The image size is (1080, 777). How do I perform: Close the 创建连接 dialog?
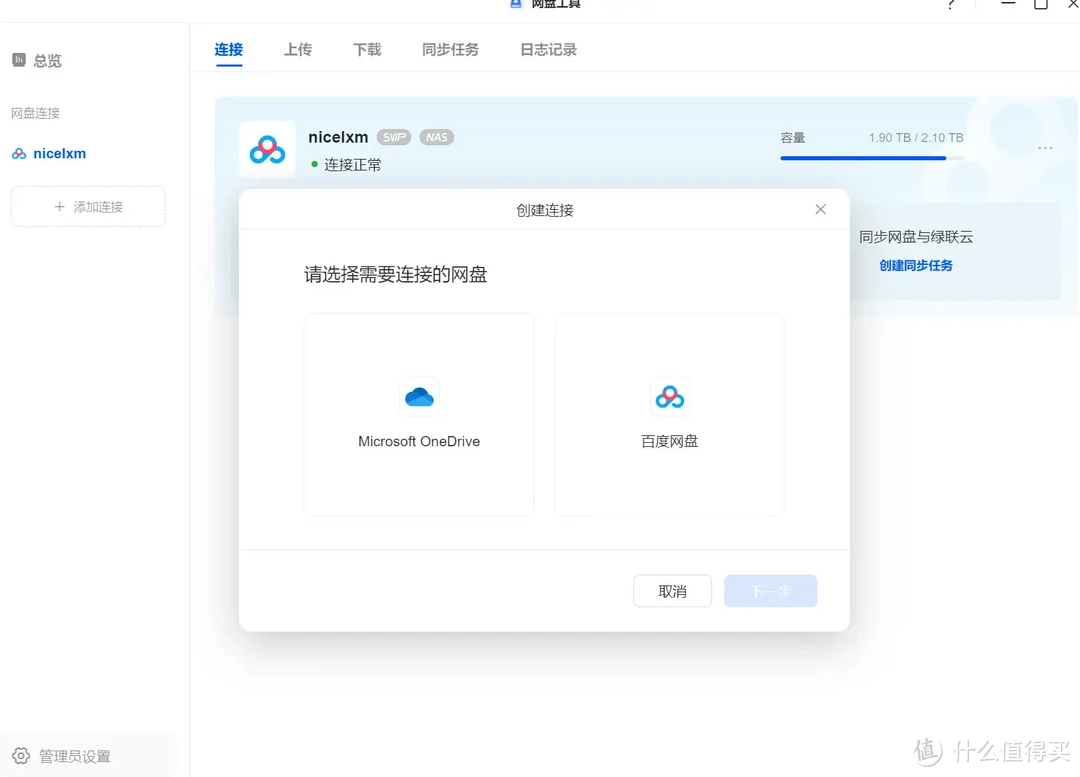(x=820, y=209)
